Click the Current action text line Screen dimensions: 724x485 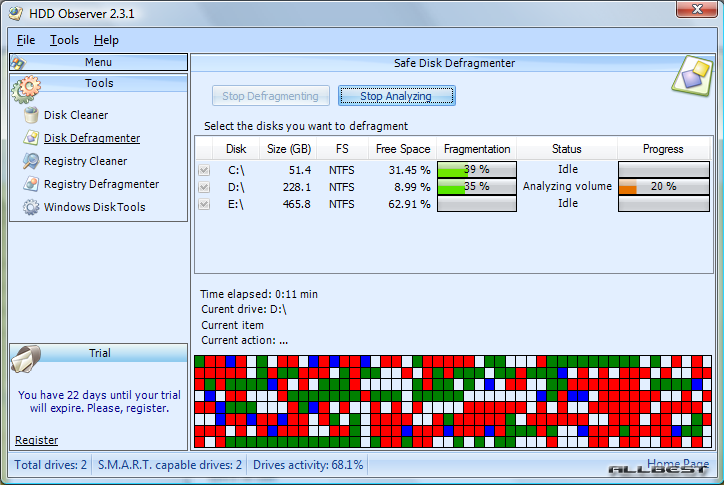tap(244, 340)
